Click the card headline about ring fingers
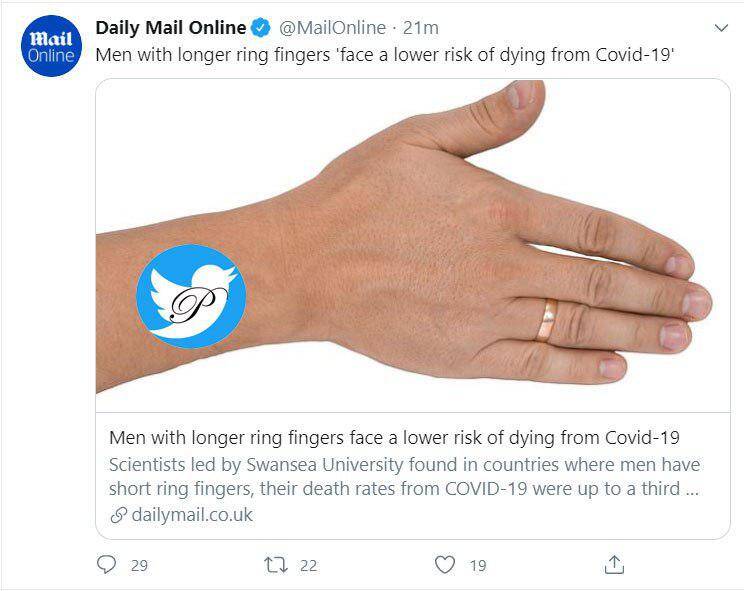This screenshot has height=591, width=744. (x=394, y=437)
